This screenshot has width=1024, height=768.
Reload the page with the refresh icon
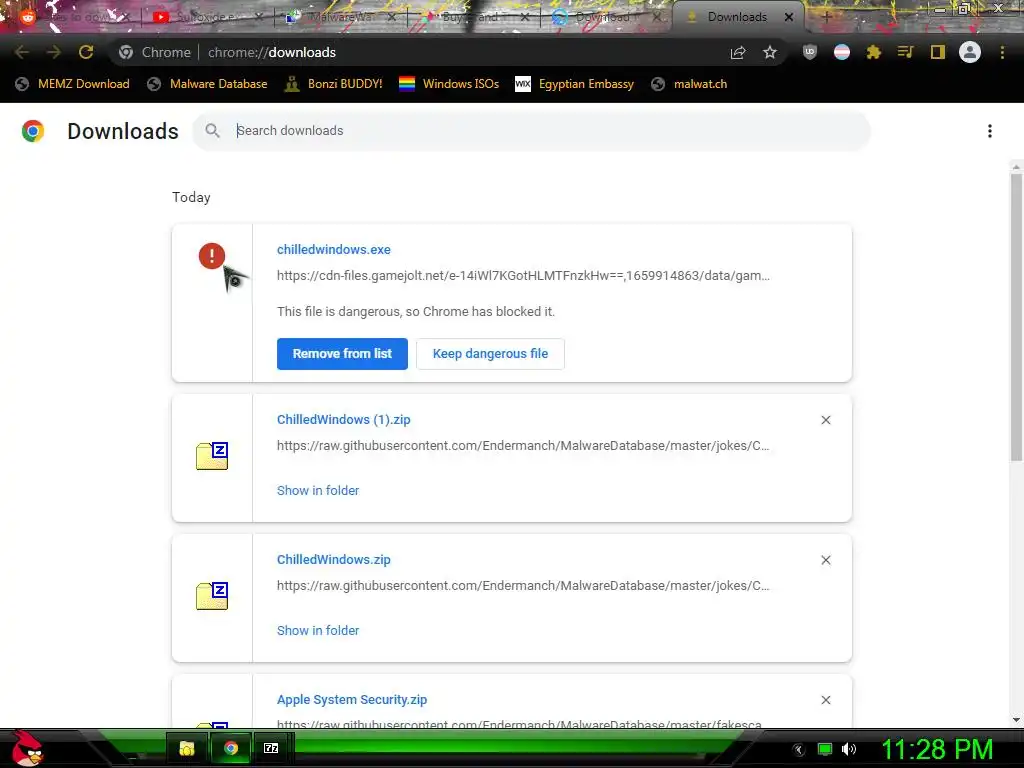[86, 52]
